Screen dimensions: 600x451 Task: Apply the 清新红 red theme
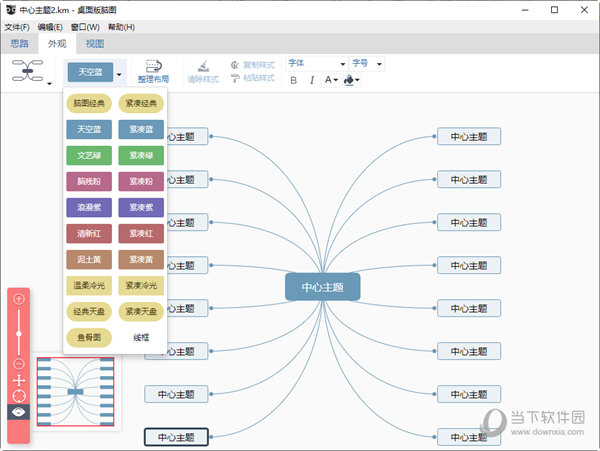[x=89, y=233]
